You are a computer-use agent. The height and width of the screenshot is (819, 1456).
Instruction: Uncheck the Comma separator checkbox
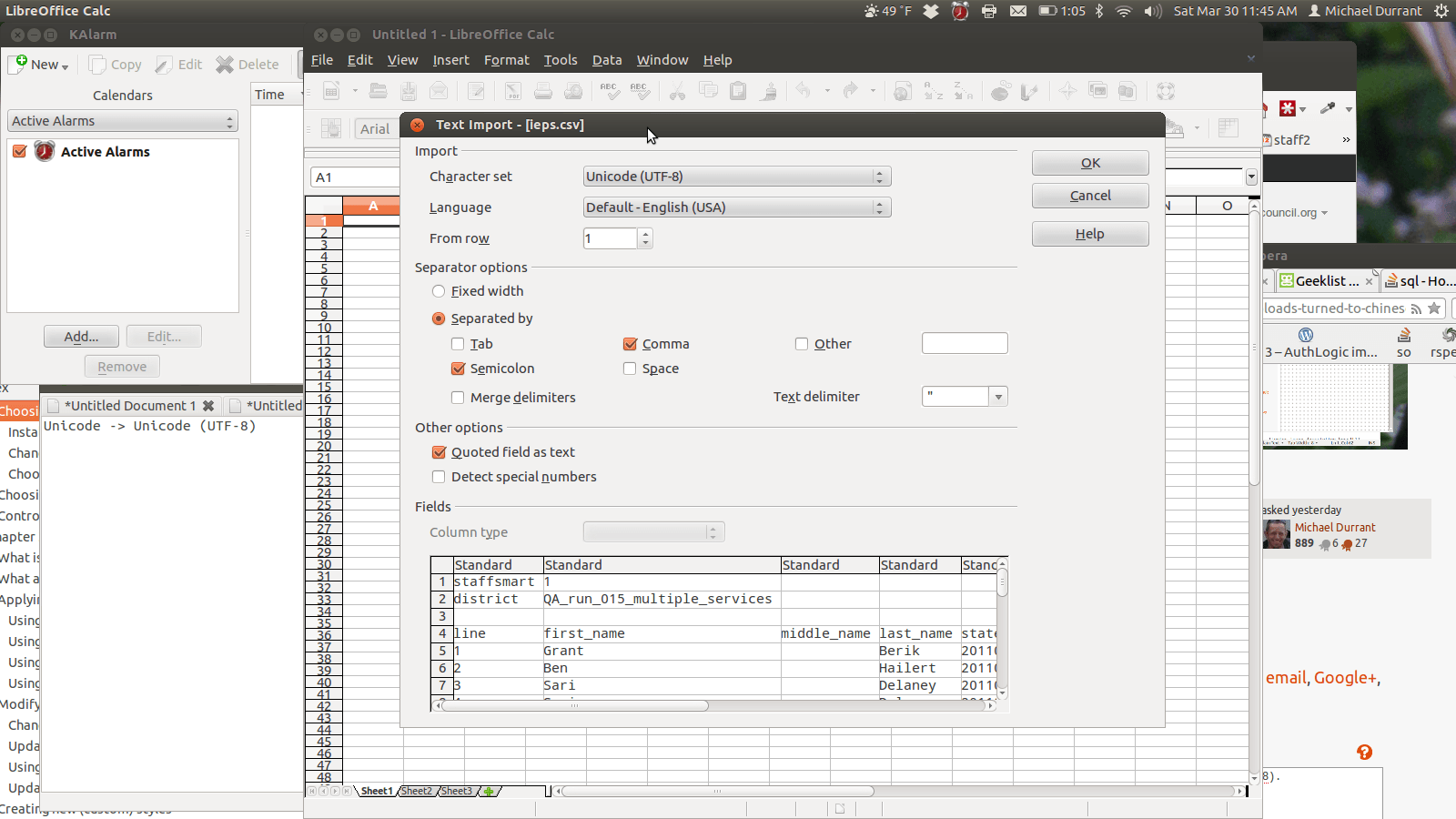click(x=630, y=344)
